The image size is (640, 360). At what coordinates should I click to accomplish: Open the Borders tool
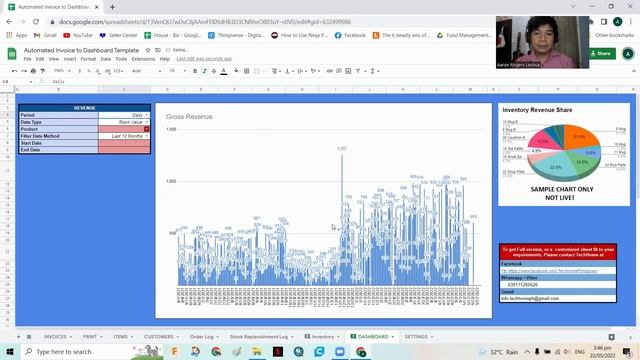[x=247, y=71]
